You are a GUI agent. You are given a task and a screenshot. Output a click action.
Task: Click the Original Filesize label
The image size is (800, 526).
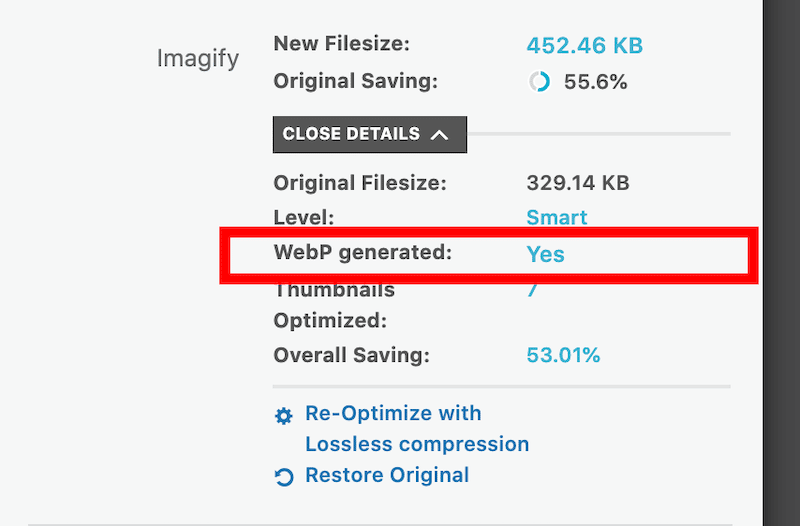pos(360,183)
